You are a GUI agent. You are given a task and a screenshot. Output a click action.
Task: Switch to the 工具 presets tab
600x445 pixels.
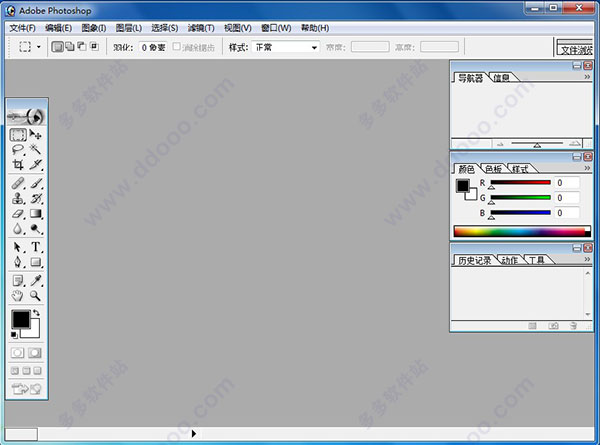click(536, 260)
